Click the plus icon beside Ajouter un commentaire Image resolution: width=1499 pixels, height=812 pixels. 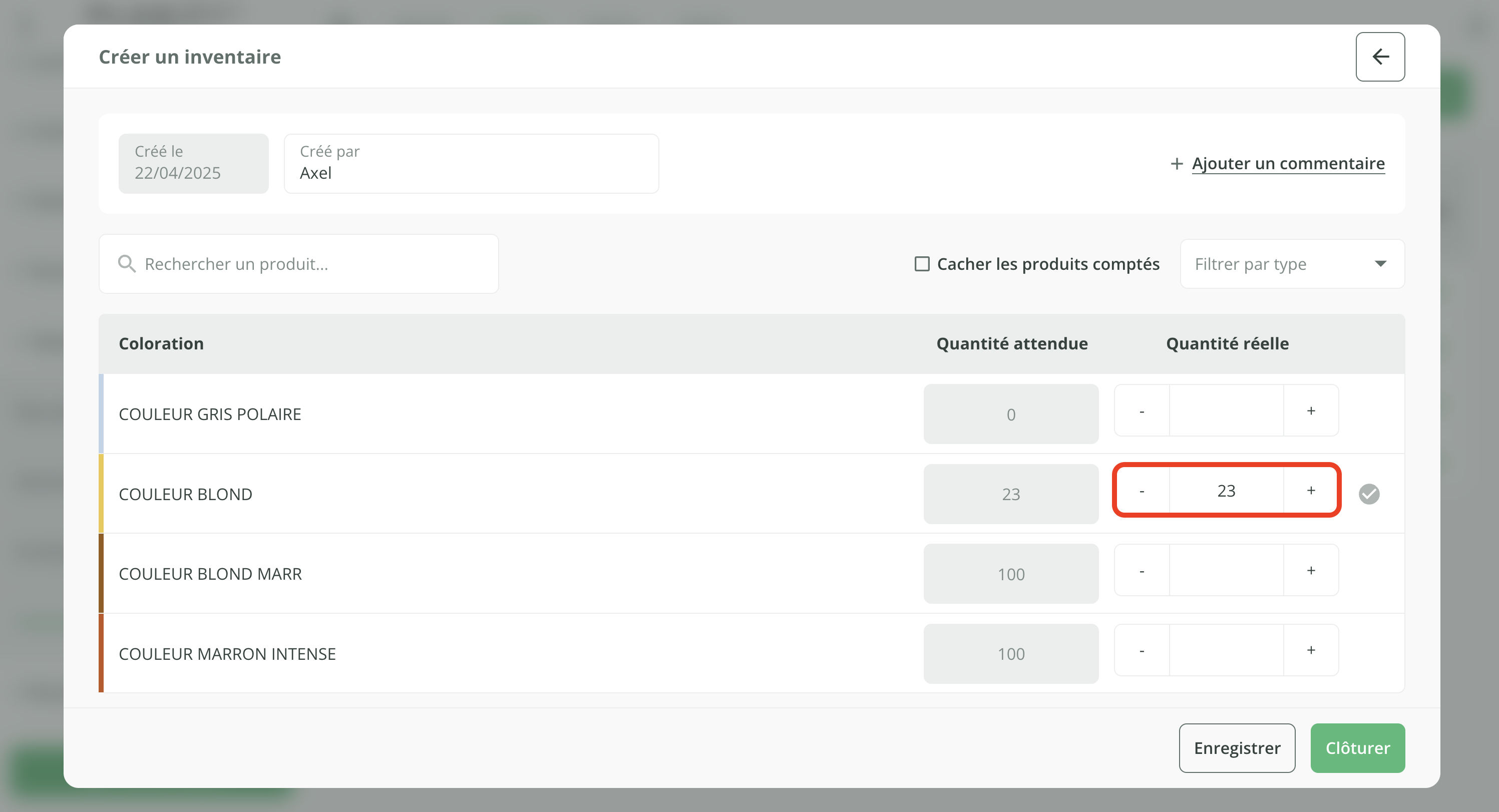pyautogui.click(x=1176, y=164)
